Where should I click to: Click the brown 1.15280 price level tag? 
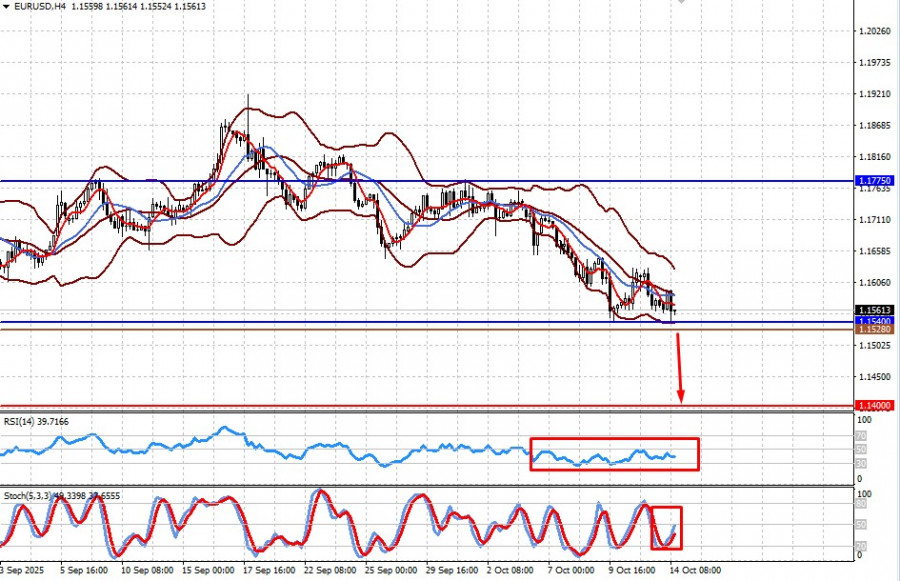[x=874, y=329]
